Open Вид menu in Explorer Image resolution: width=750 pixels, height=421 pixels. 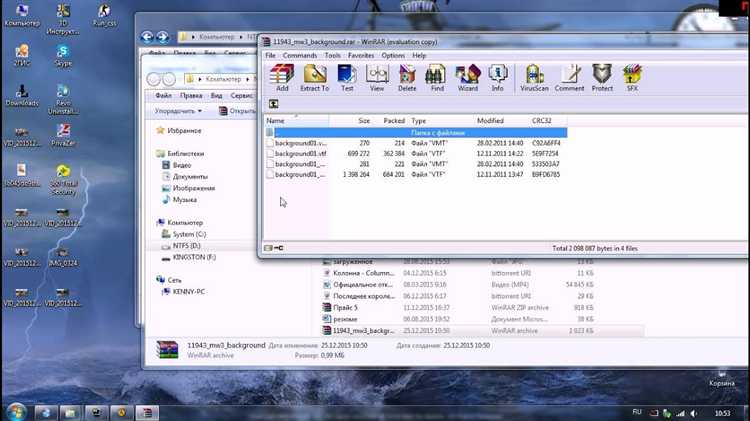click(x=216, y=96)
